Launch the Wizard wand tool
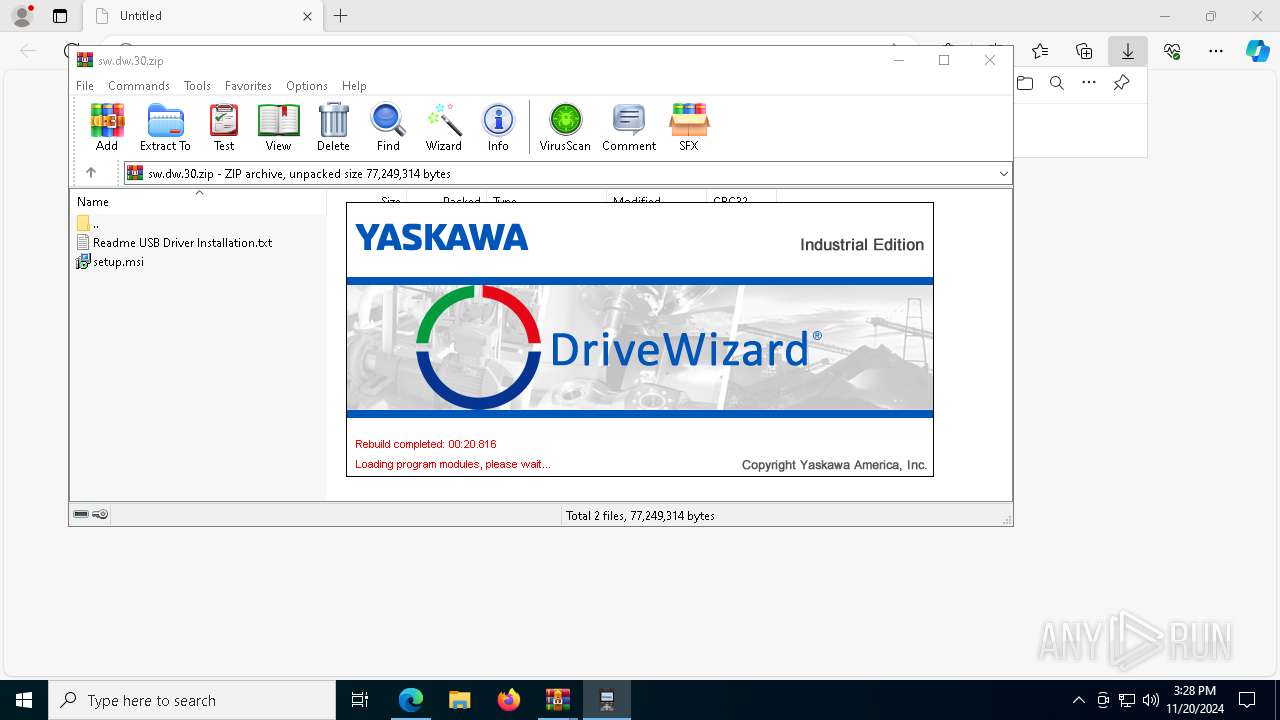 coord(444,127)
